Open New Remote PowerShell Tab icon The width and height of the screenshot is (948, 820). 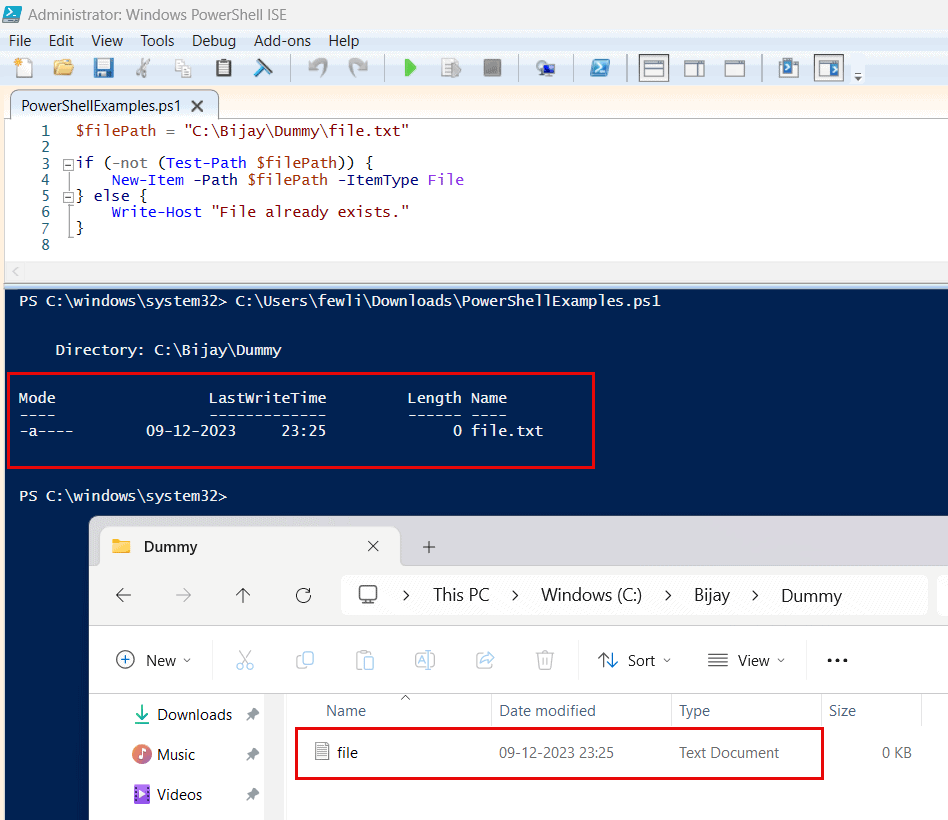click(546, 67)
